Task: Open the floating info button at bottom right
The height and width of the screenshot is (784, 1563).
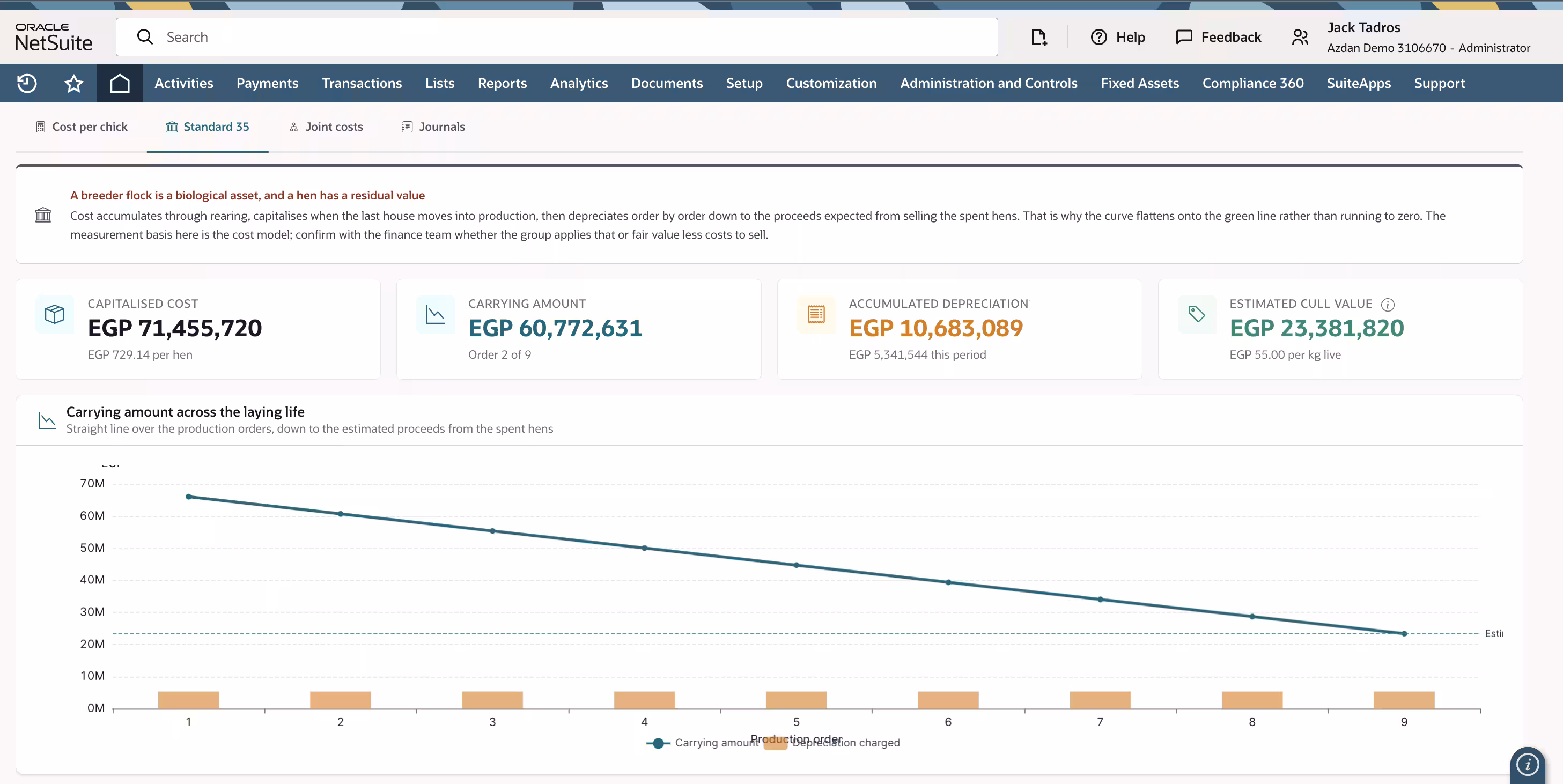Action: tap(1527, 764)
